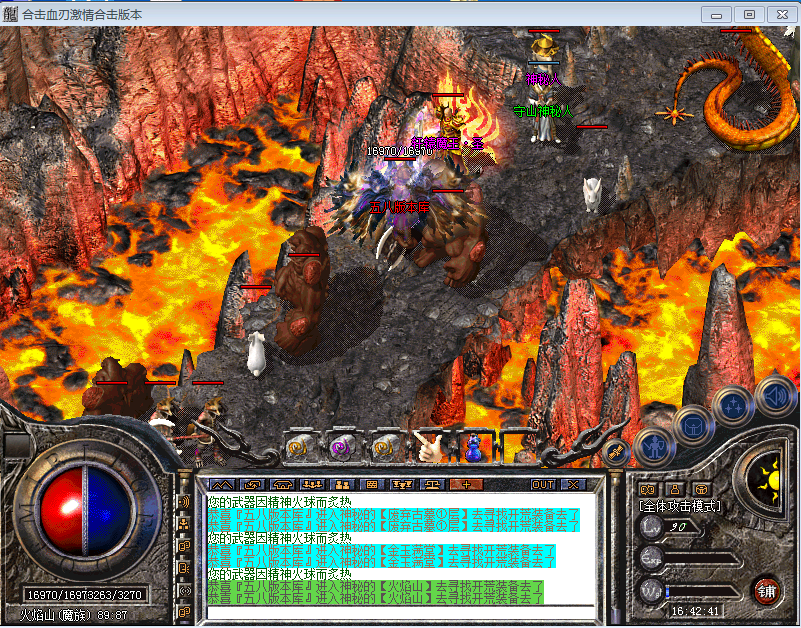Click the Wgt weight orb icon
This screenshot has height=628, width=801.
coord(652,591)
